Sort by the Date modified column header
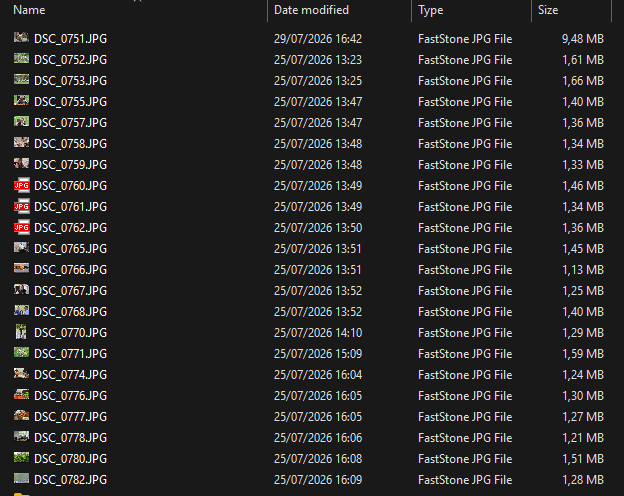This screenshot has width=624, height=496. [x=311, y=10]
